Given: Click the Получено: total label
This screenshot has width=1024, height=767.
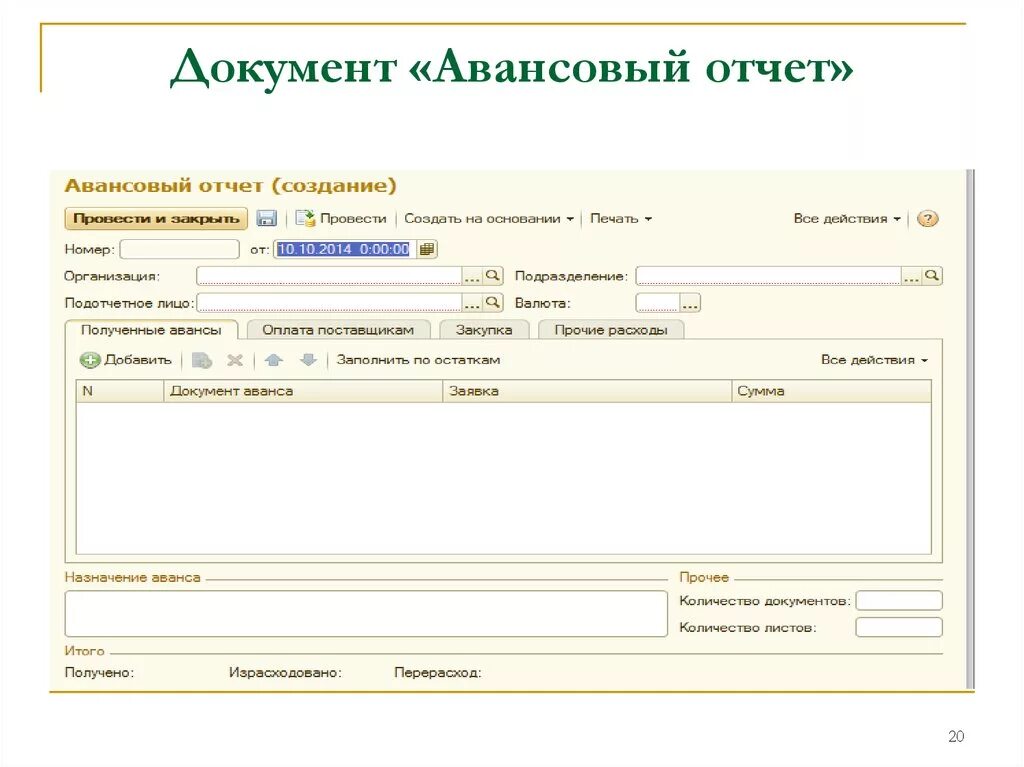Looking at the screenshot, I should click(99, 672).
